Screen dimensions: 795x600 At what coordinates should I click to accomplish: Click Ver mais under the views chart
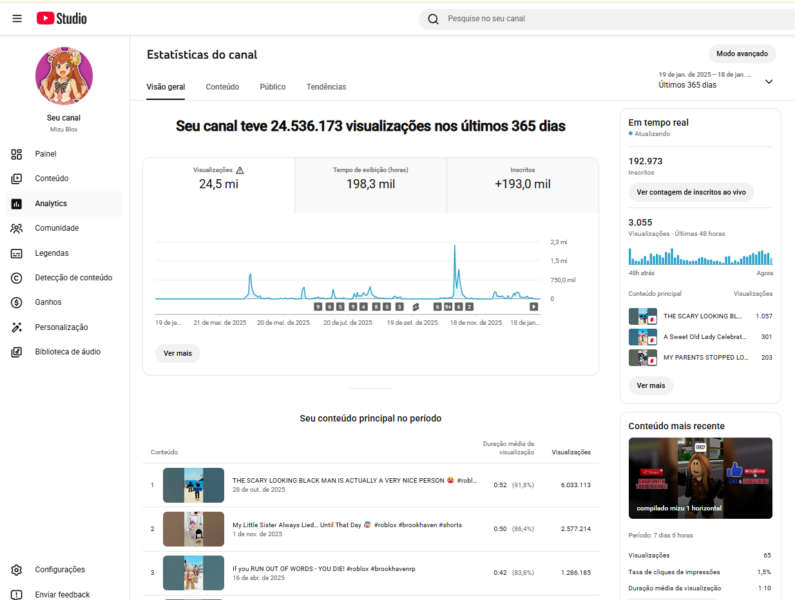[177, 354]
